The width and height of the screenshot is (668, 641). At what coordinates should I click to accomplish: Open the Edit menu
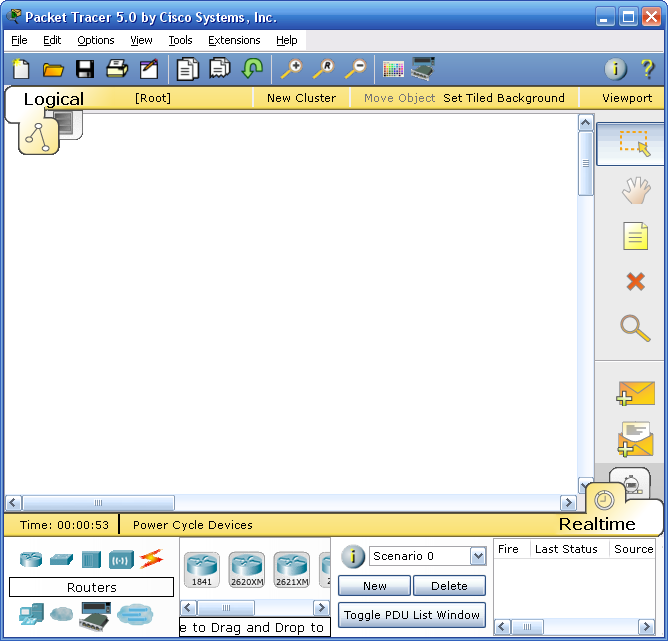click(52, 40)
